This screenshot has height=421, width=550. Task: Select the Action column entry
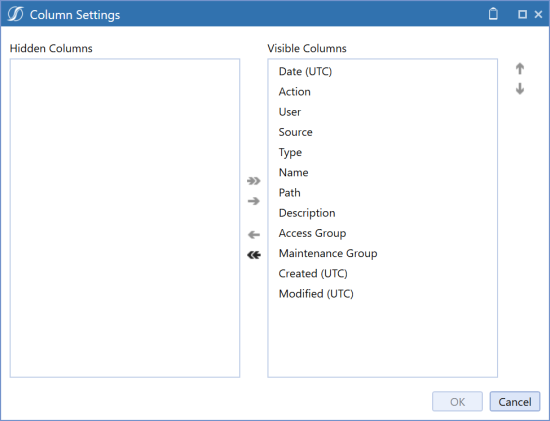(382, 92)
